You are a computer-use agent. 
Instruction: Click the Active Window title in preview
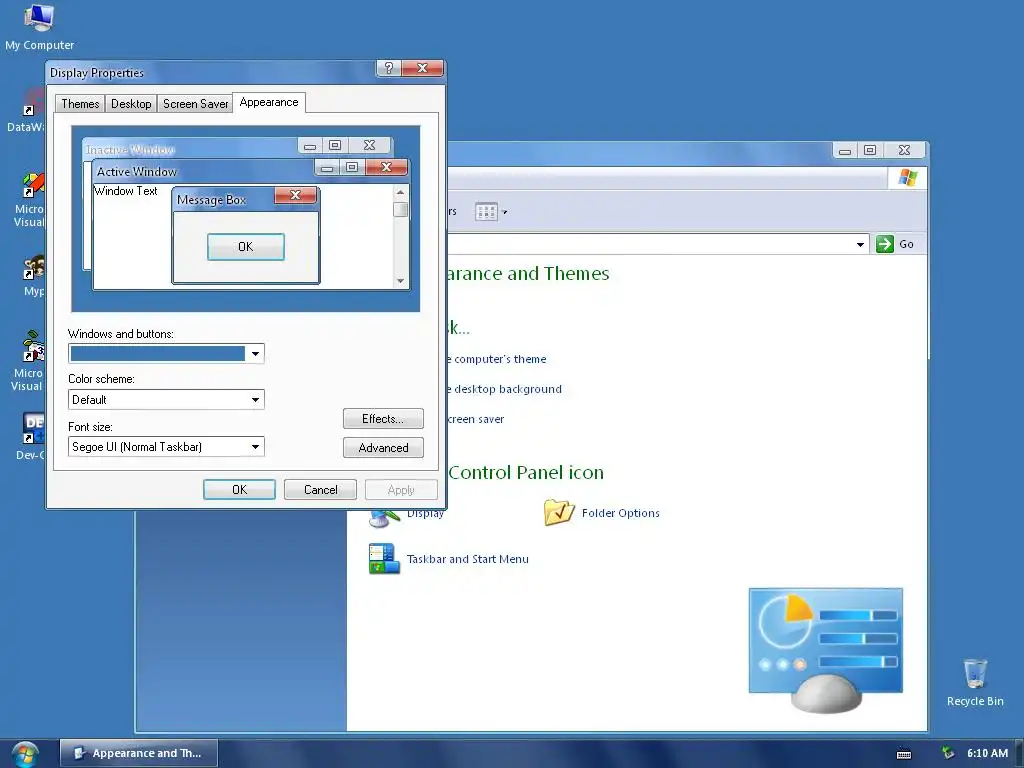coord(136,172)
